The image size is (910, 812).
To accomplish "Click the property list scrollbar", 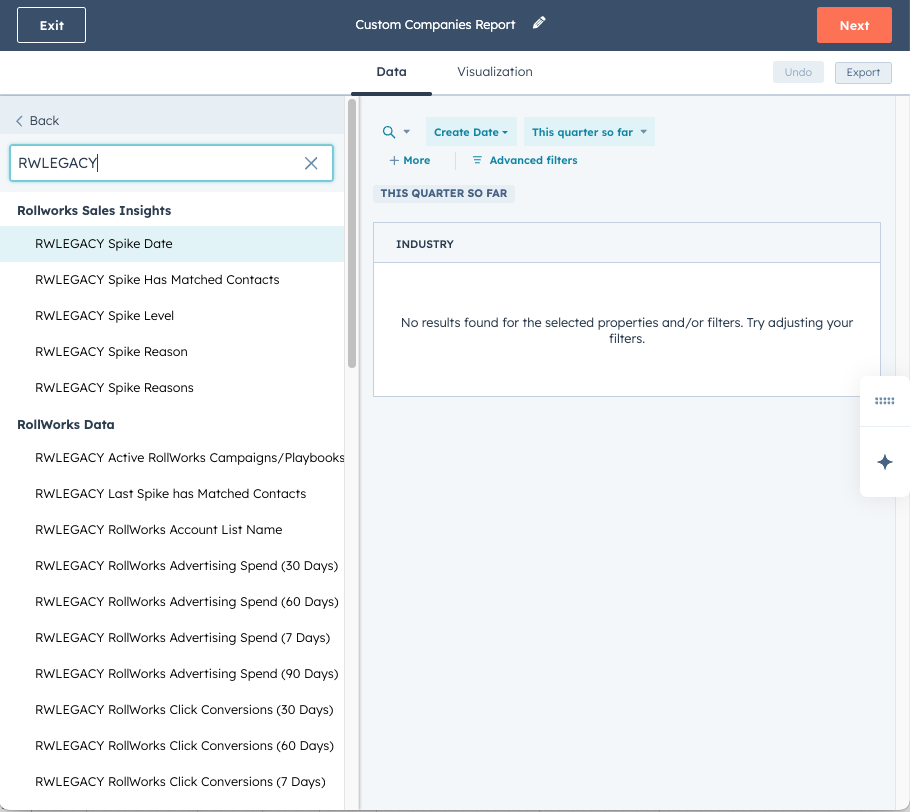I will [351, 235].
